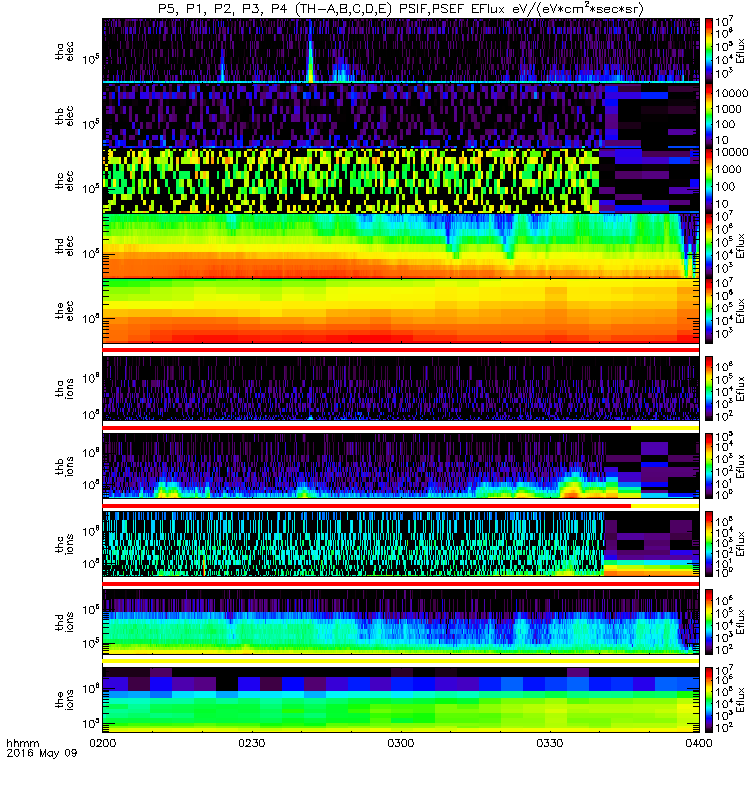
Task: Click the '2016 May 09' date label
Action: 42,753
